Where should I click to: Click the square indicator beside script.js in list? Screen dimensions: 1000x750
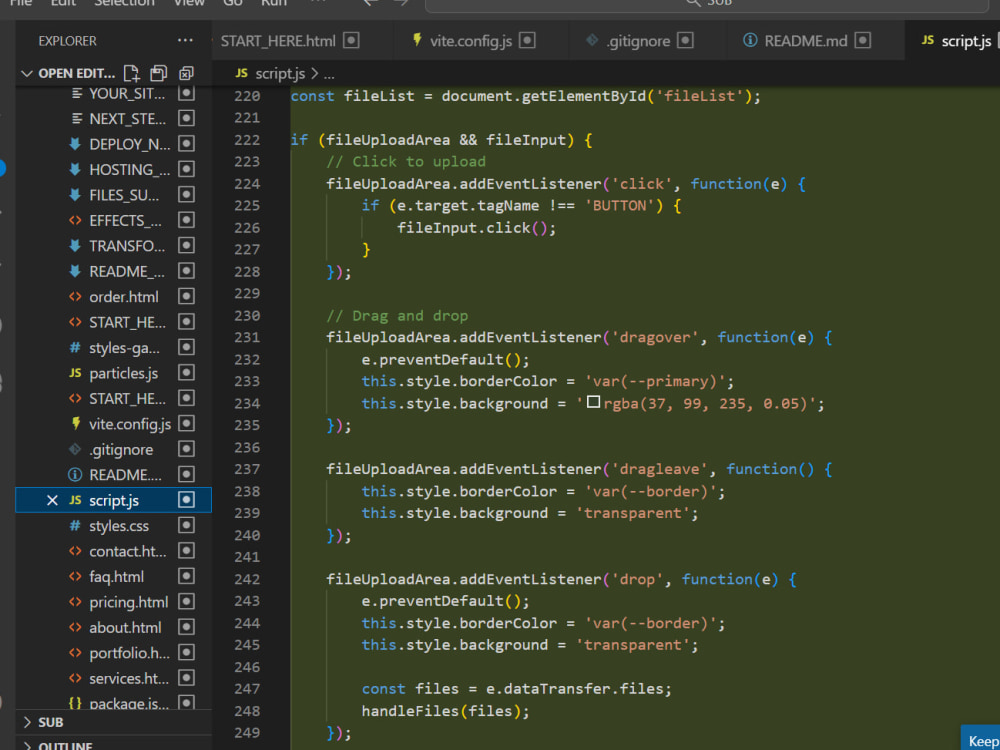click(186, 500)
